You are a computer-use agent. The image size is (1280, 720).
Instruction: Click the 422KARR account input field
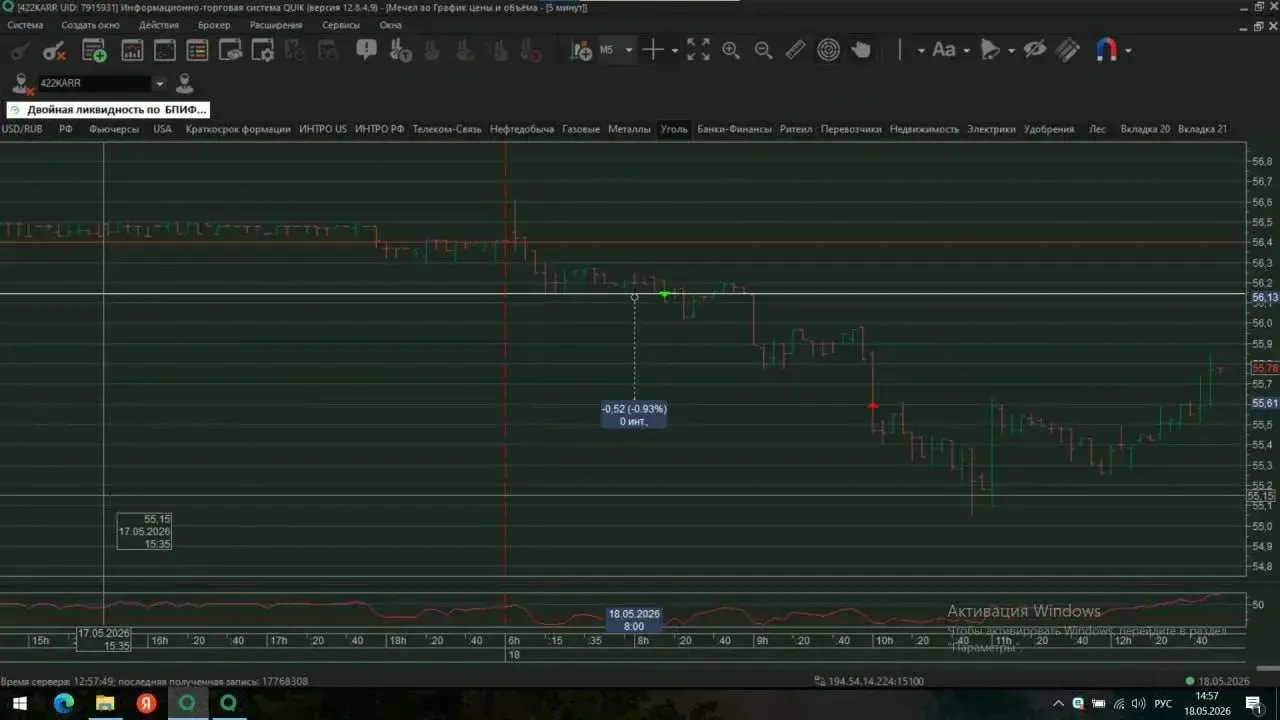click(x=95, y=84)
